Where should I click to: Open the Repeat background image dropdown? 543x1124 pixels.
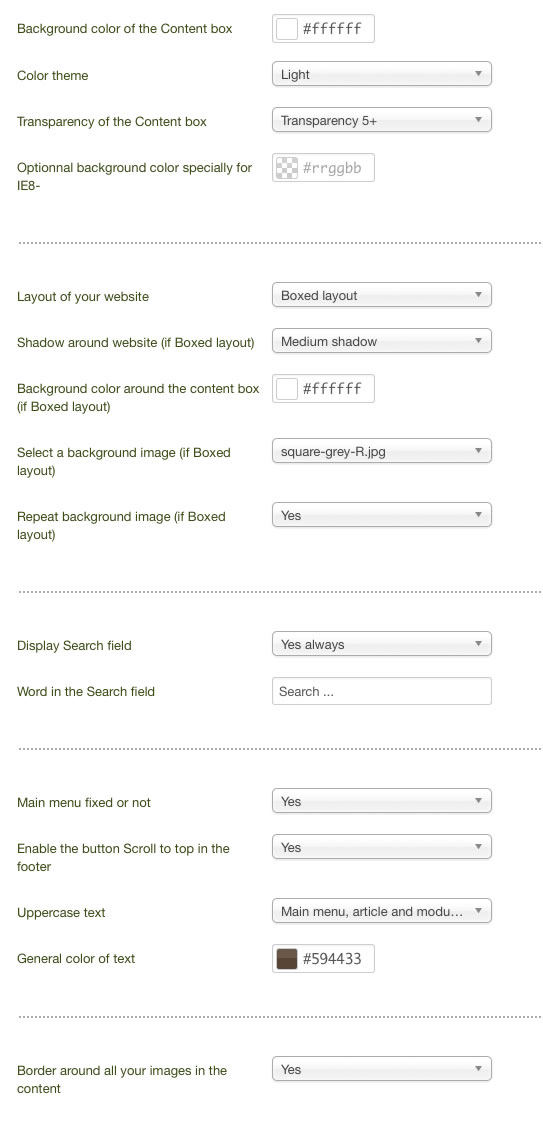[382, 515]
